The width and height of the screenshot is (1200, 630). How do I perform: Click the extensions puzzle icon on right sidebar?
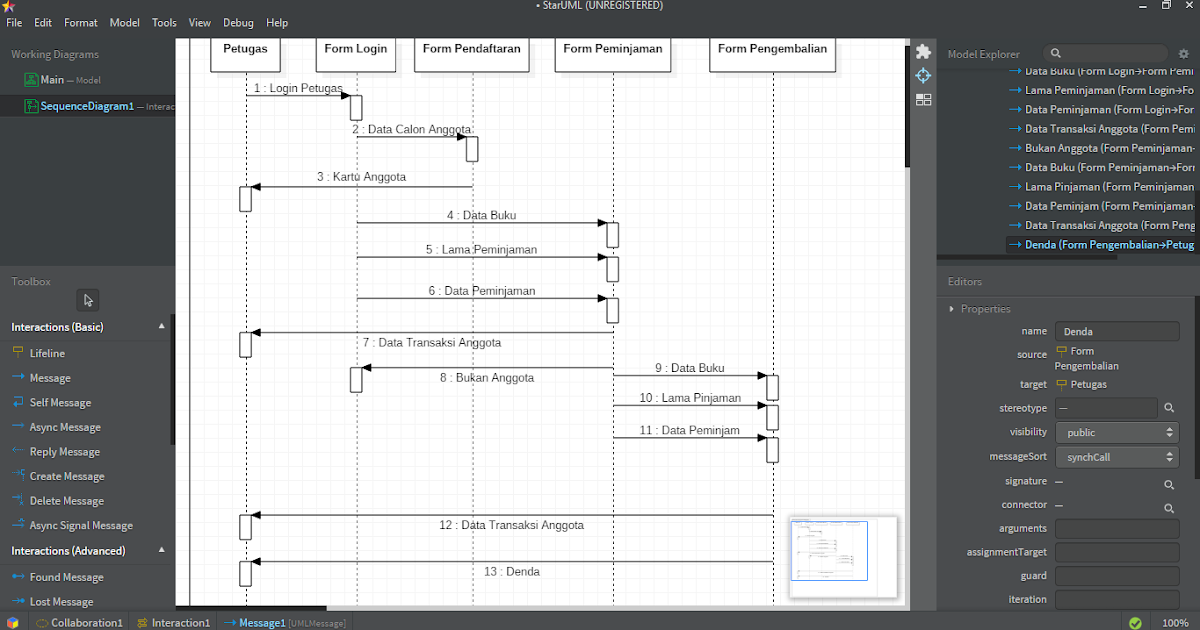923,49
